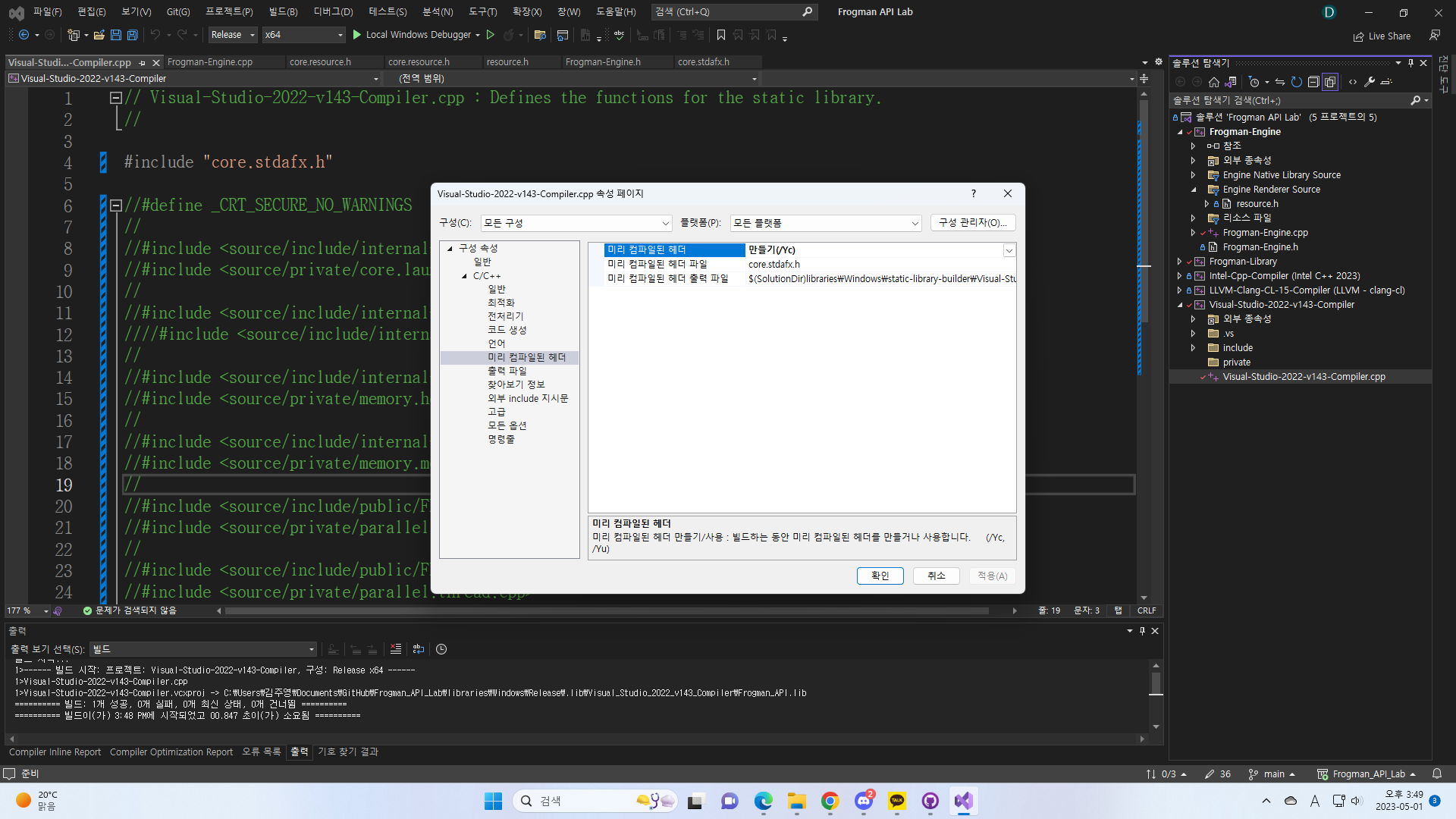Image resolution: width=1456 pixels, height=819 pixels.
Task: Click the Find in Files toolbar icon
Action: point(540,35)
